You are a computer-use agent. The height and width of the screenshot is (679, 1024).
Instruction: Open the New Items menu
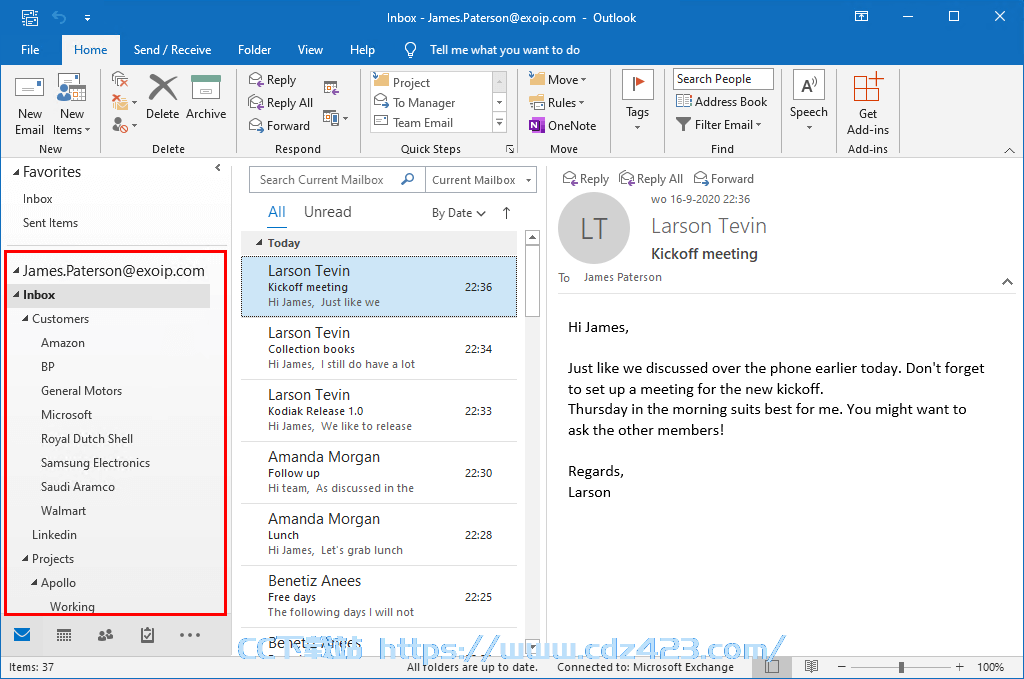[x=71, y=106]
